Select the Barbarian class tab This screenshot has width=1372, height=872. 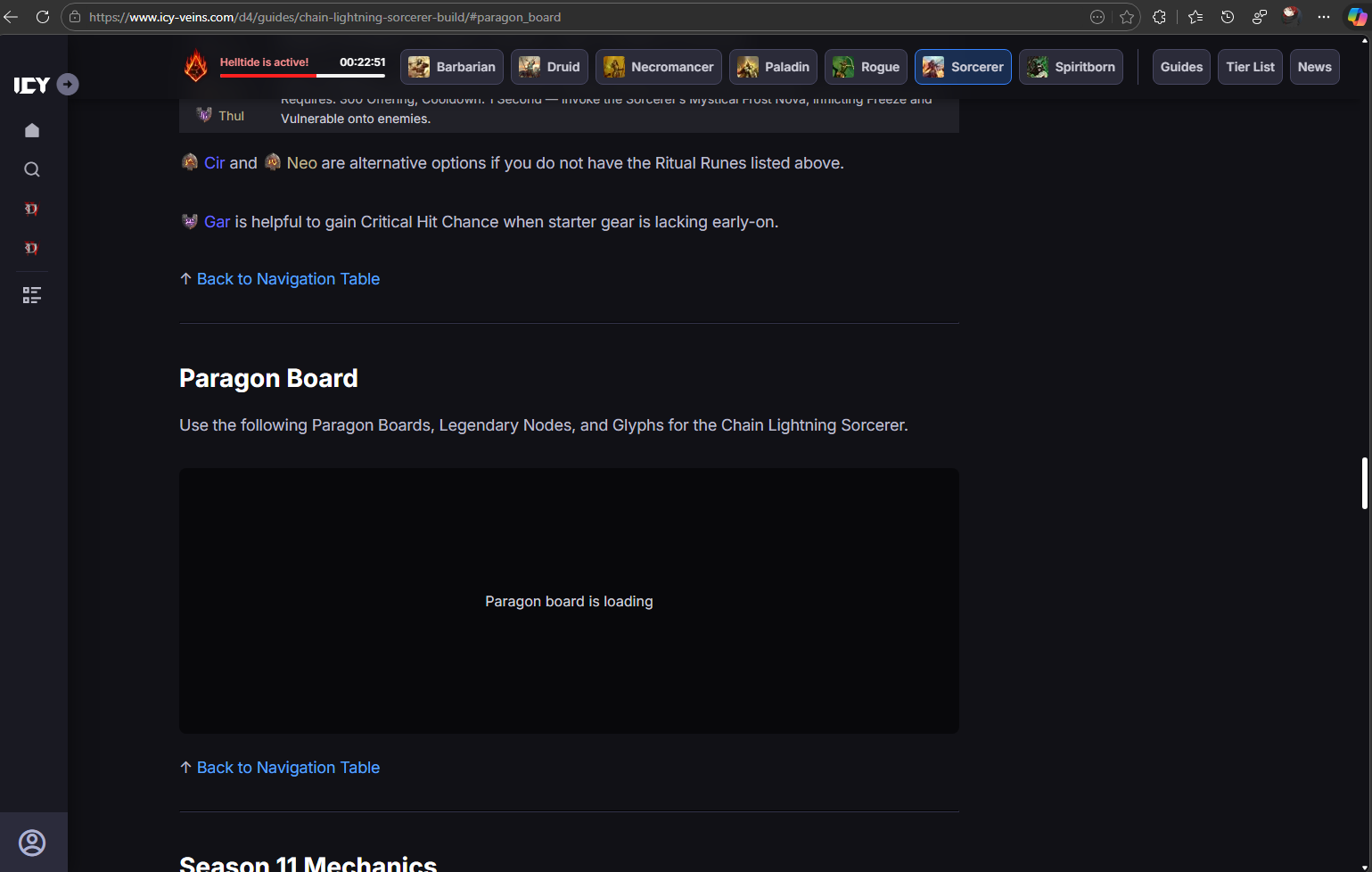[452, 67]
